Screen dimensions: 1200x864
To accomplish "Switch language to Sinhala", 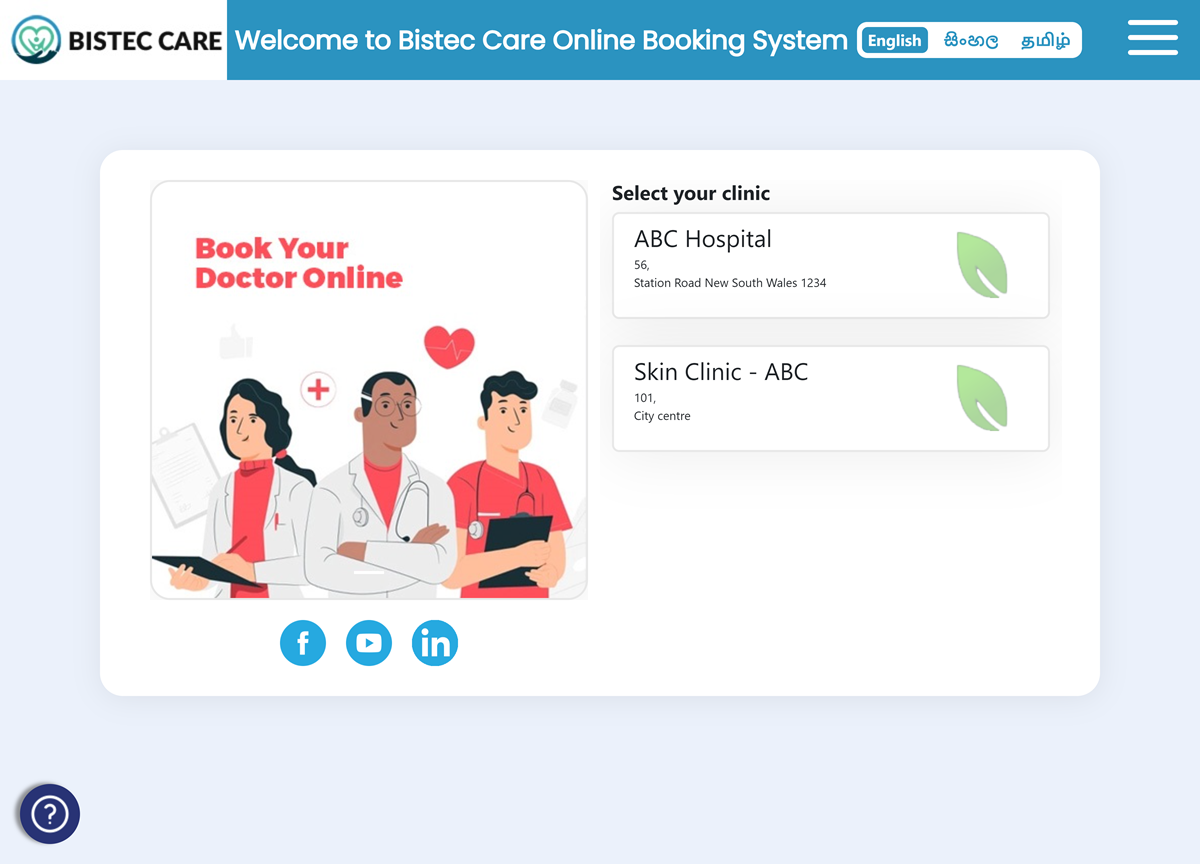I will point(970,41).
